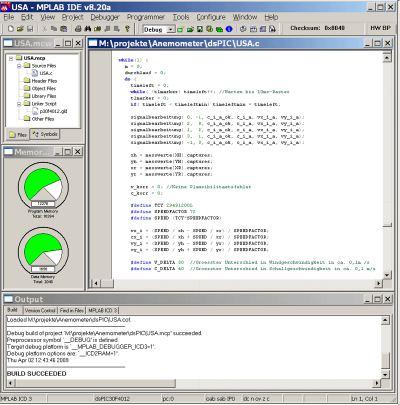Click the Save File toolbar icon
Viewport: 400px width, 405px height.
click(x=30, y=29)
